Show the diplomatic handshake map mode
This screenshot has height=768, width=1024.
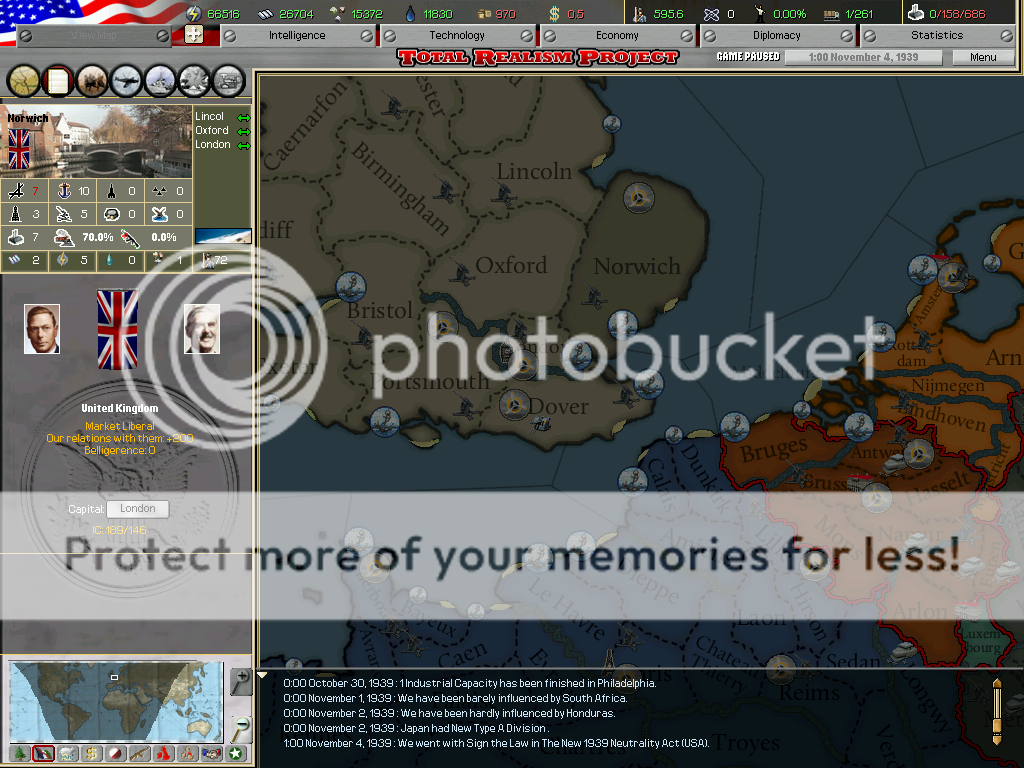point(212,754)
